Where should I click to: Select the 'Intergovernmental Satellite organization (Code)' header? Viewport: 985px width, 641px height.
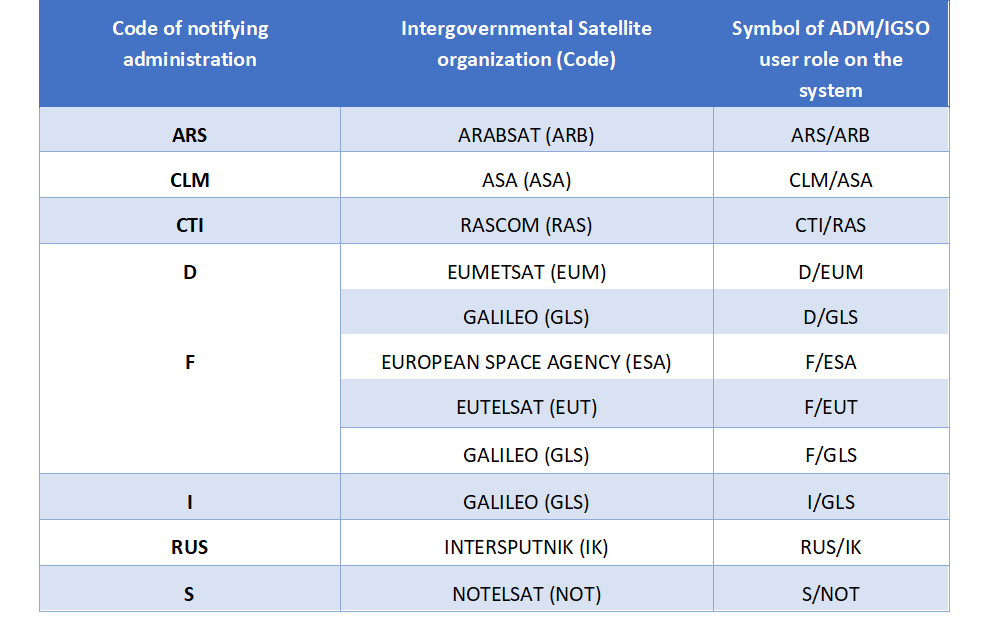point(526,54)
